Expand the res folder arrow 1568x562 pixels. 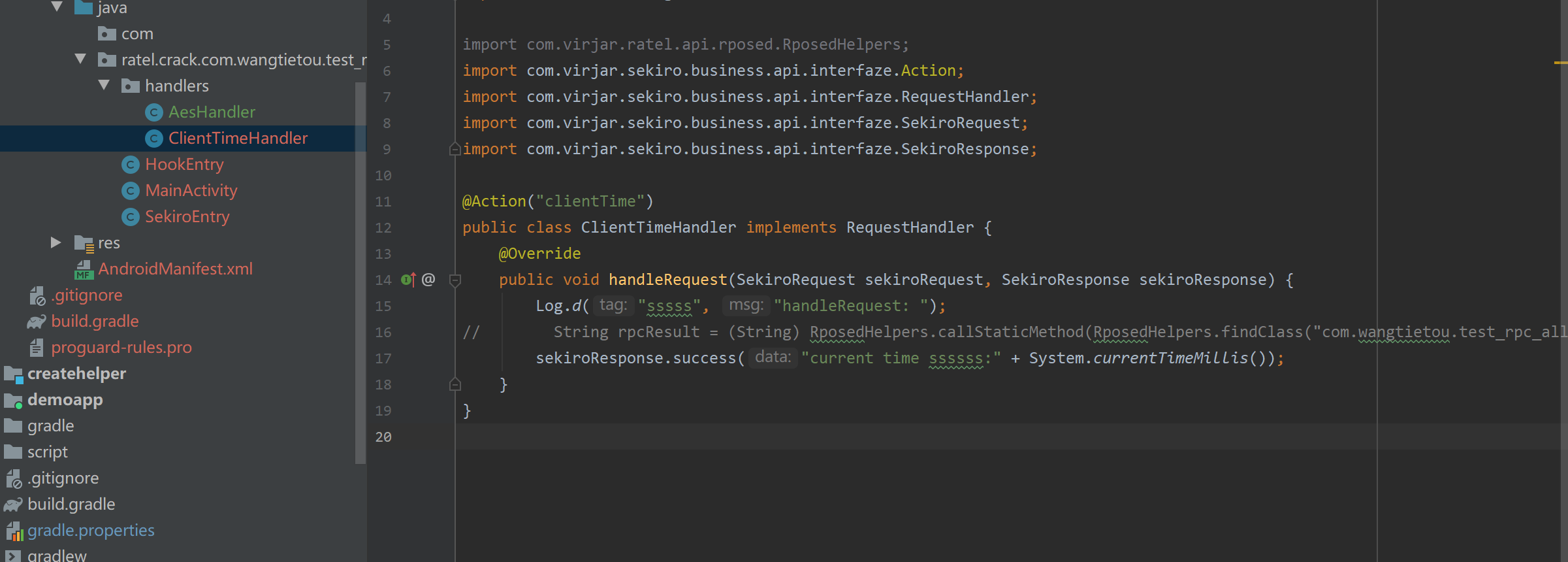pyautogui.click(x=56, y=242)
